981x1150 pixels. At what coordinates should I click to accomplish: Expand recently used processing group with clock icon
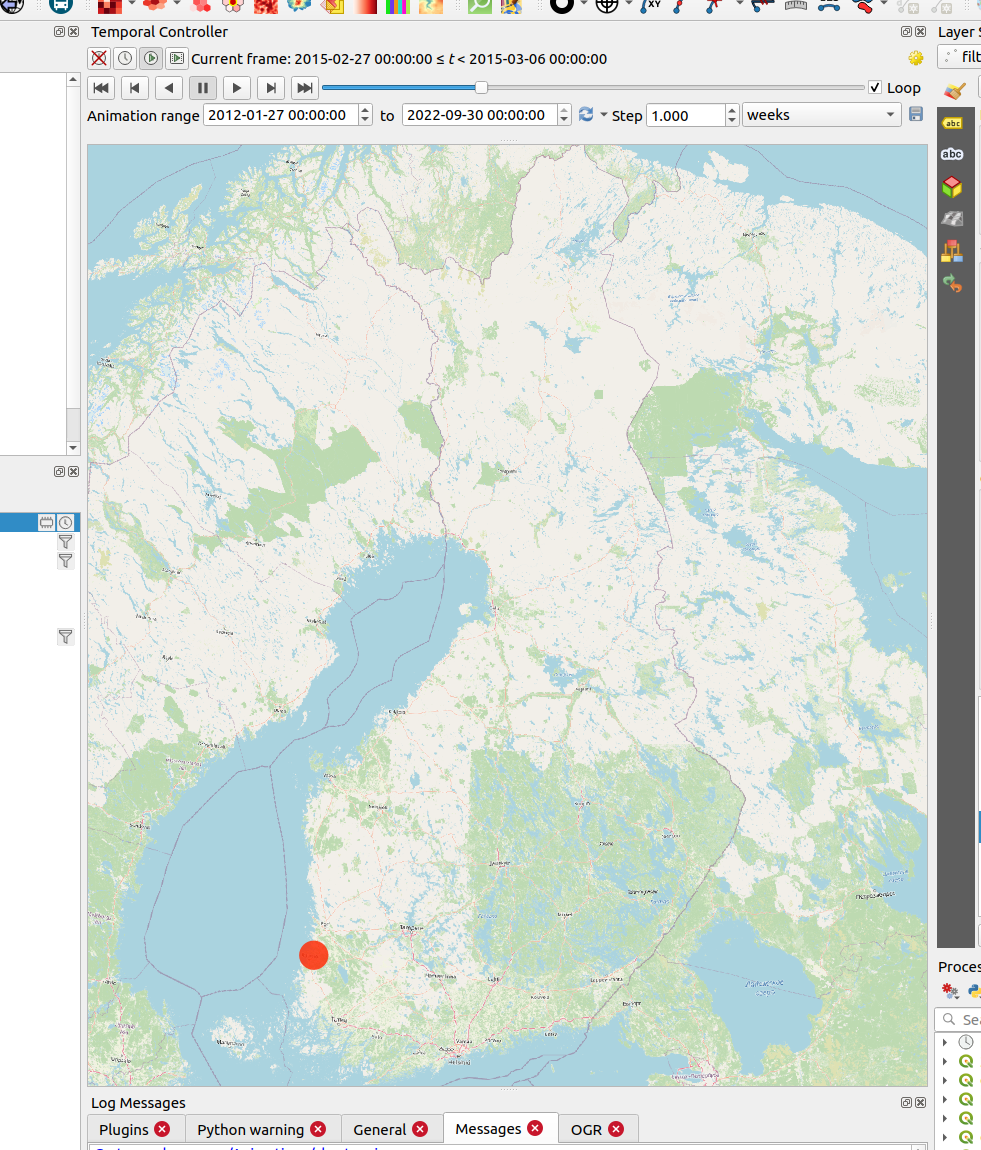tap(945, 1042)
